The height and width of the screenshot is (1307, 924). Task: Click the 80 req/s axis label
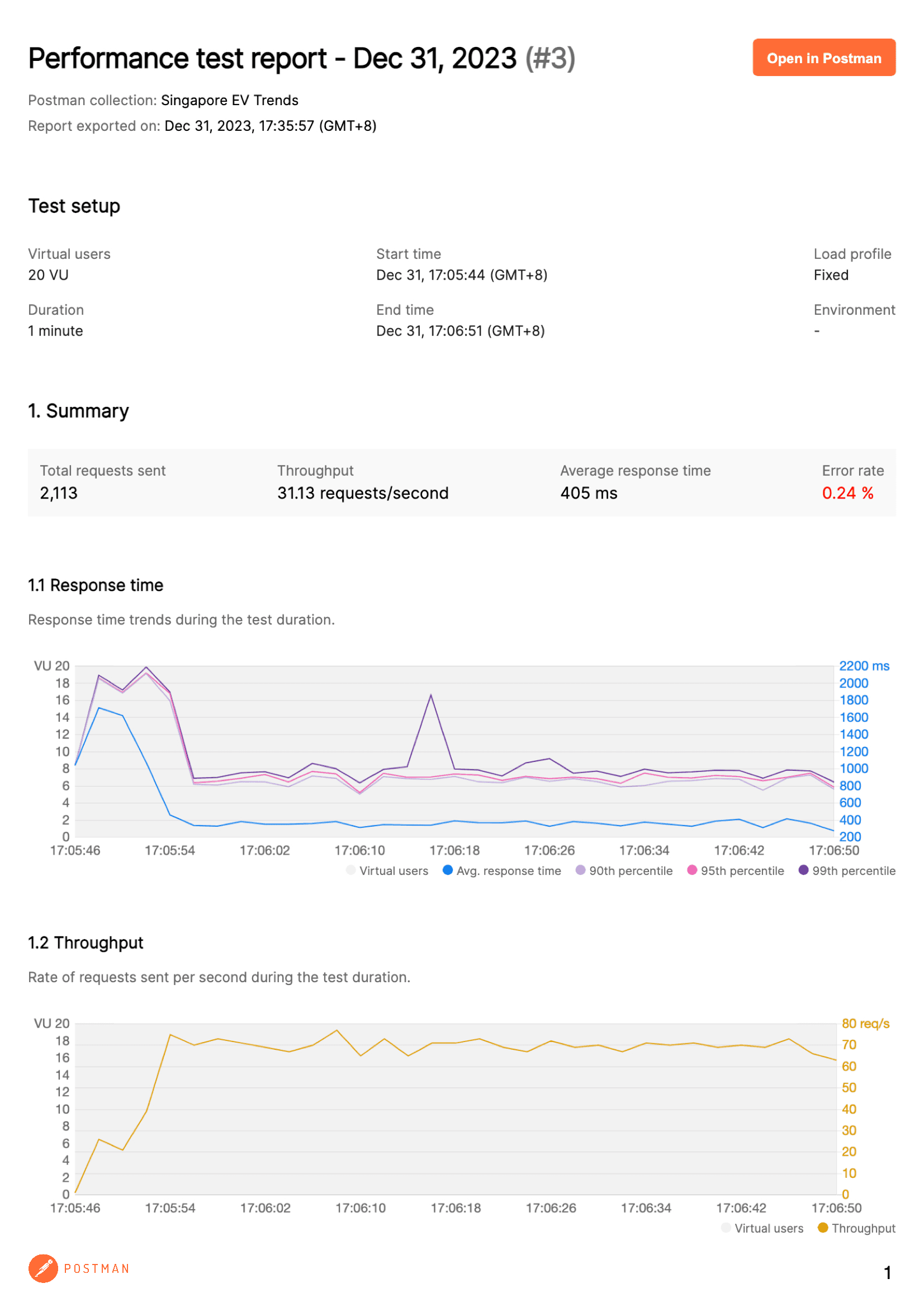[865, 1024]
